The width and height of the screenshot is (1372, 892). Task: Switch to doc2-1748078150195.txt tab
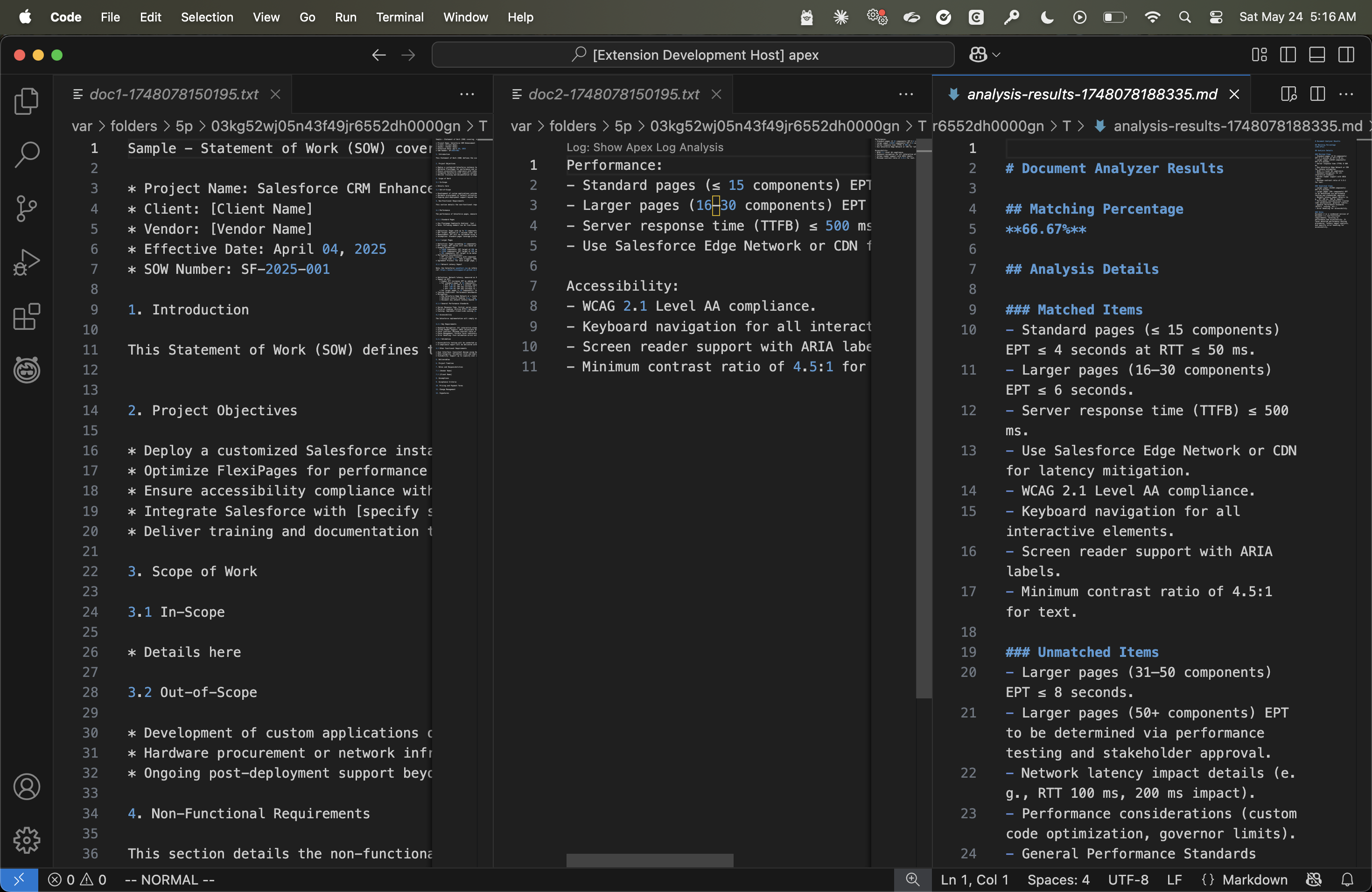(613, 94)
